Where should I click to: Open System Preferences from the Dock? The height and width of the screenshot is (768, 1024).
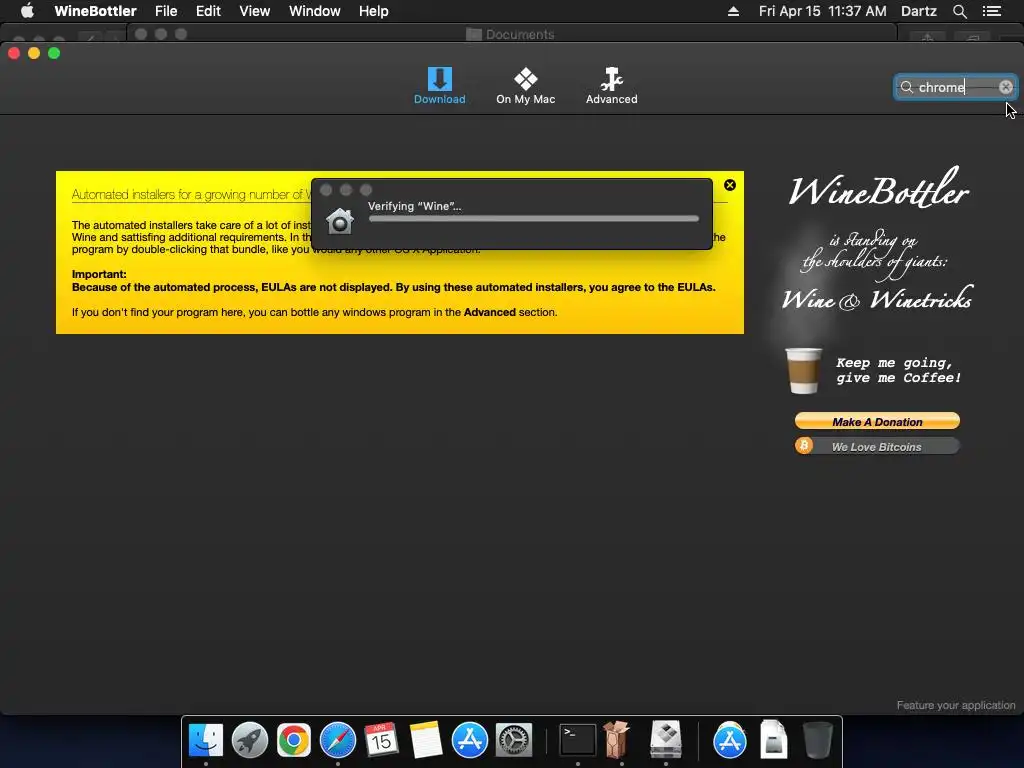pyautogui.click(x=514, y=740)
